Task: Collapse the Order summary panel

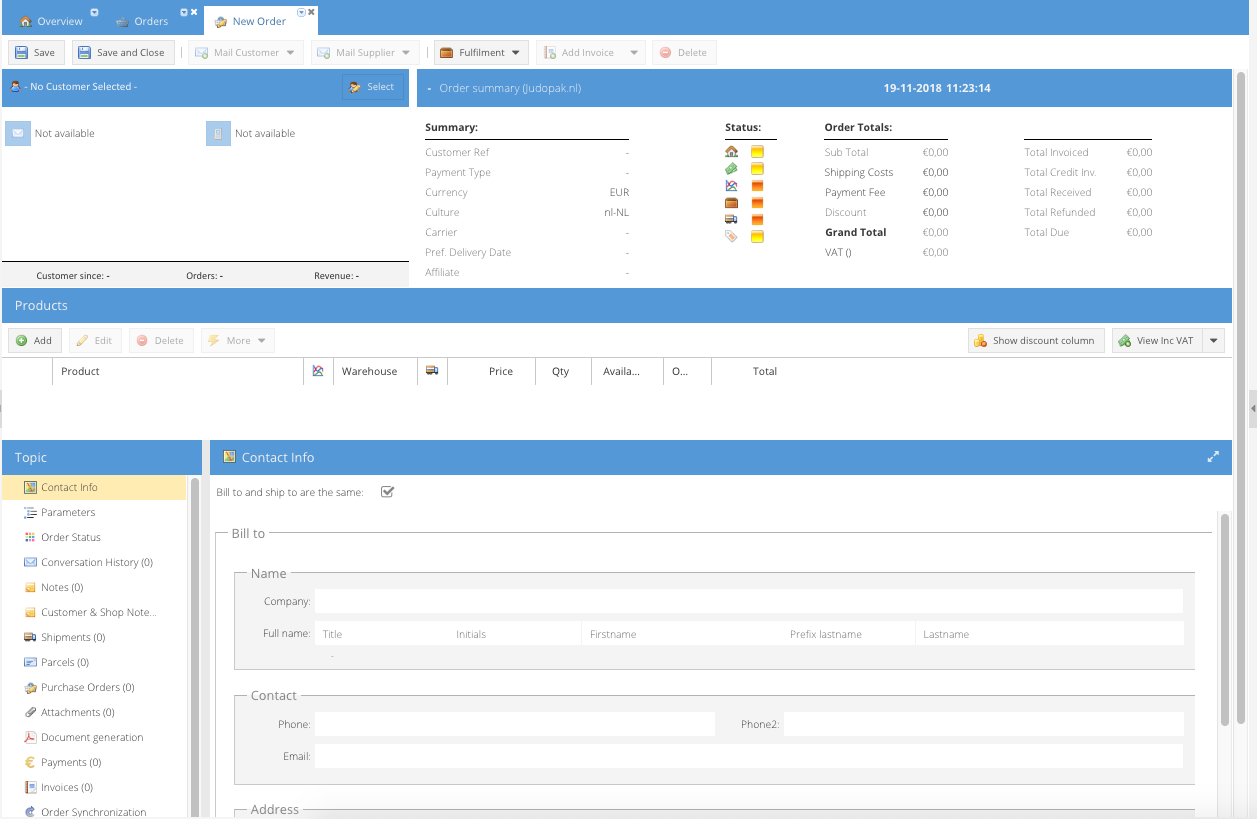Action: pos(429,88)
